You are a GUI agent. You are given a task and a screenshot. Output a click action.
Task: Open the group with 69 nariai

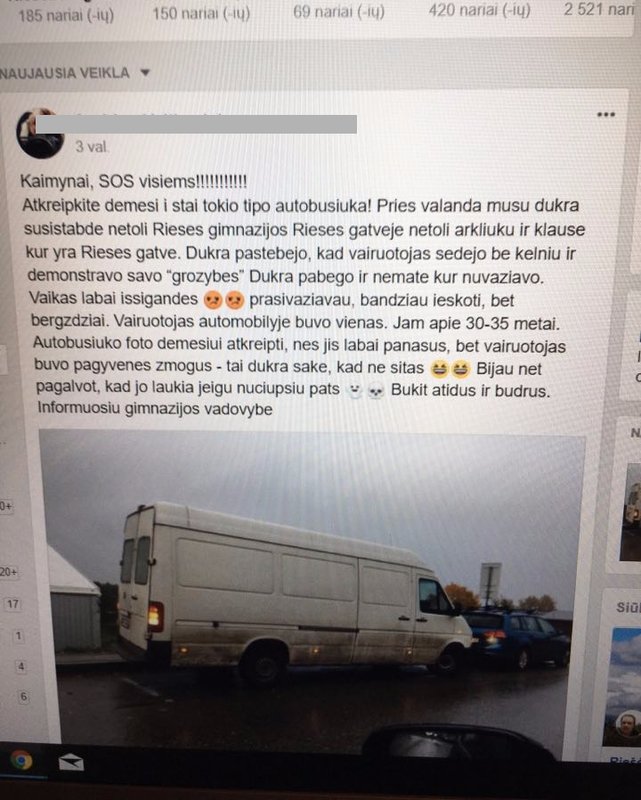coord(339,11)
